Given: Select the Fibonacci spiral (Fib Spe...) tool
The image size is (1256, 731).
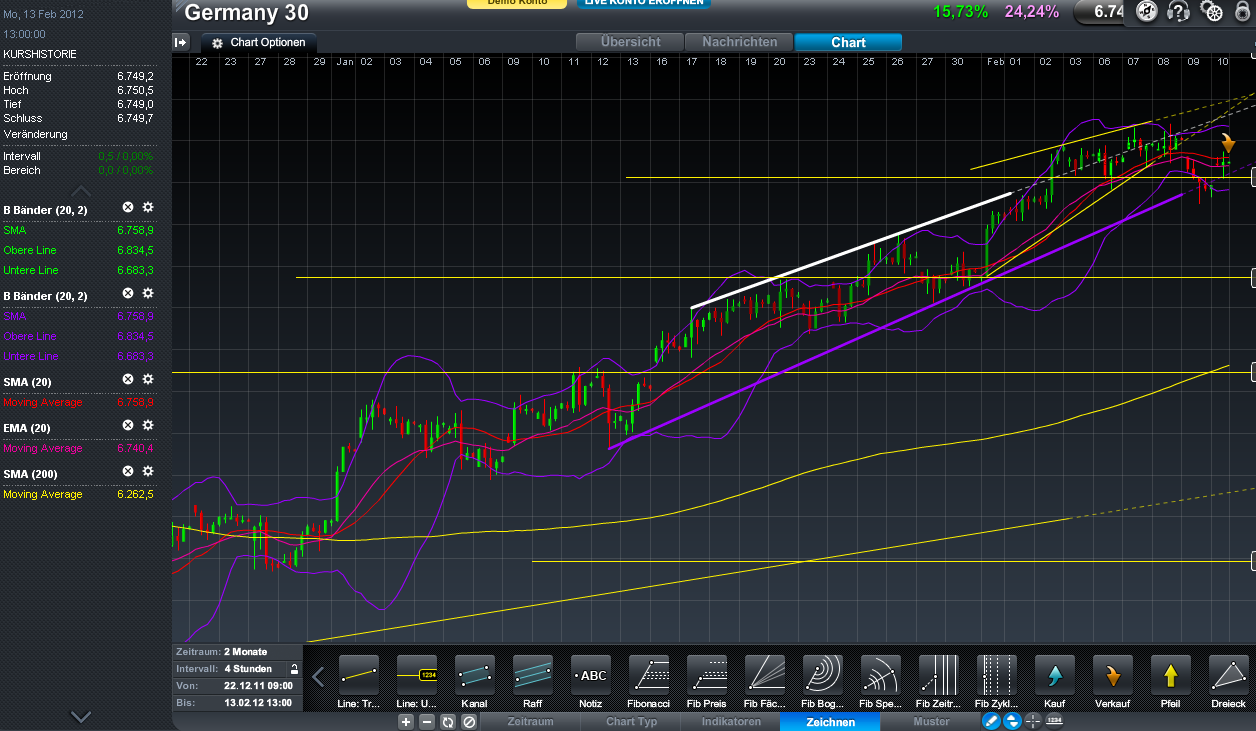Looking at the screenshot, I should [881, 675].
